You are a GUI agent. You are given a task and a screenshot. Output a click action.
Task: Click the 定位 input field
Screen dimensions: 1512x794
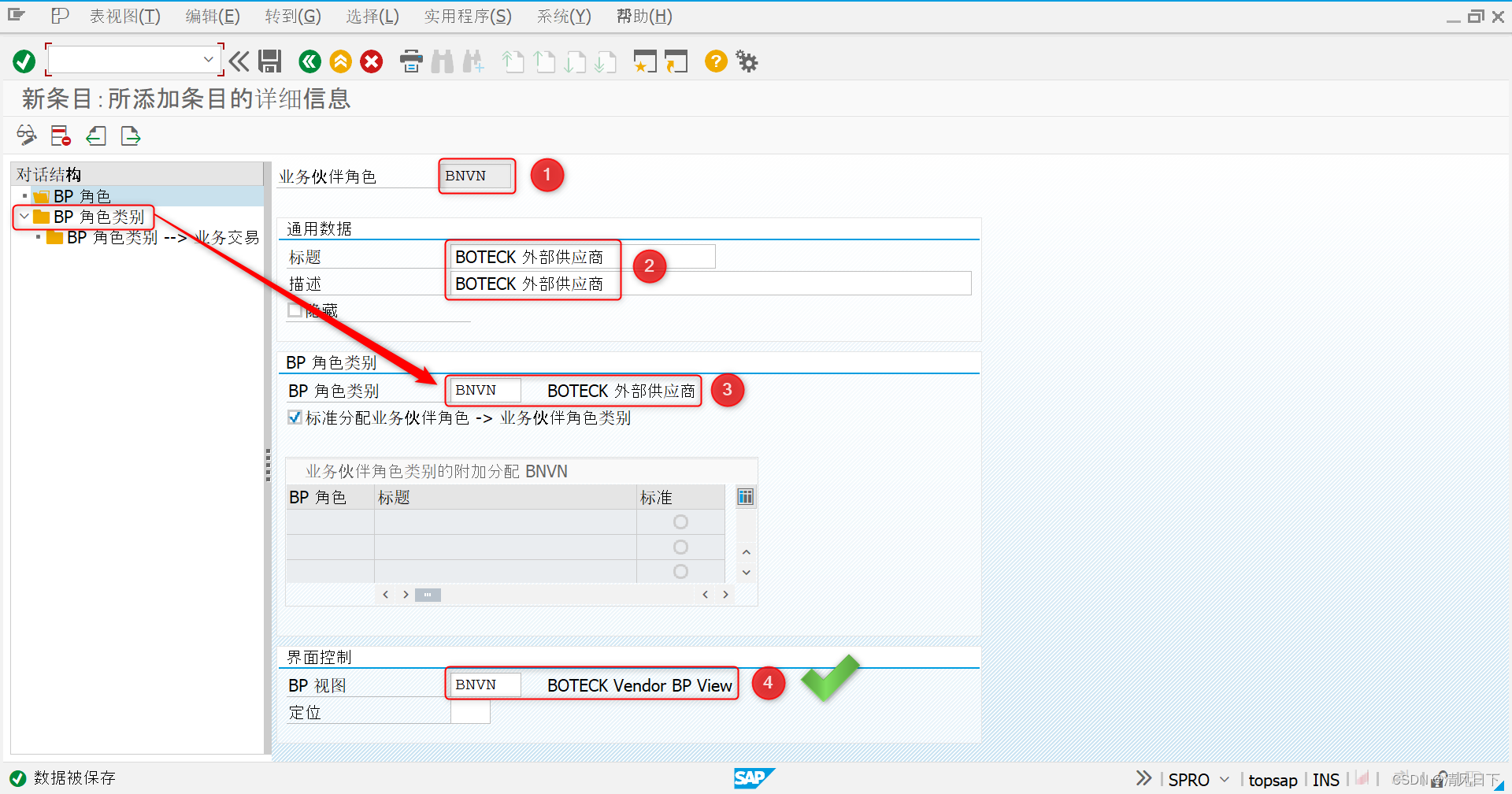(470, 712)
